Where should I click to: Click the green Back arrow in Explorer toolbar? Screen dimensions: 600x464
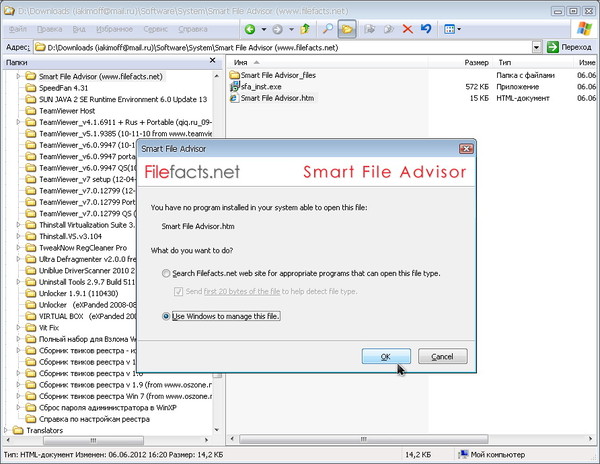tap(250, 29)
